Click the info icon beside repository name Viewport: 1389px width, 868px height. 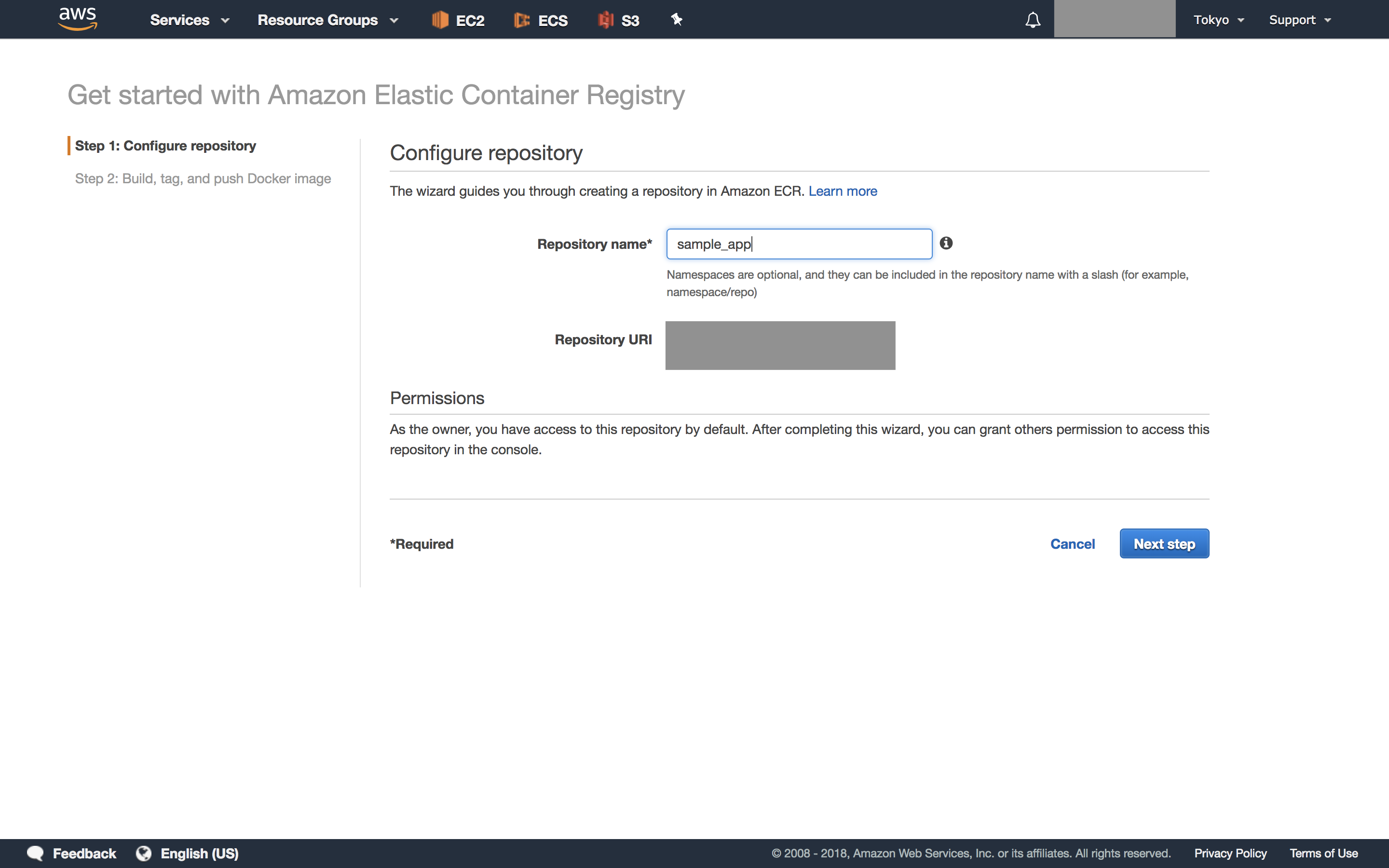point(946,244)
